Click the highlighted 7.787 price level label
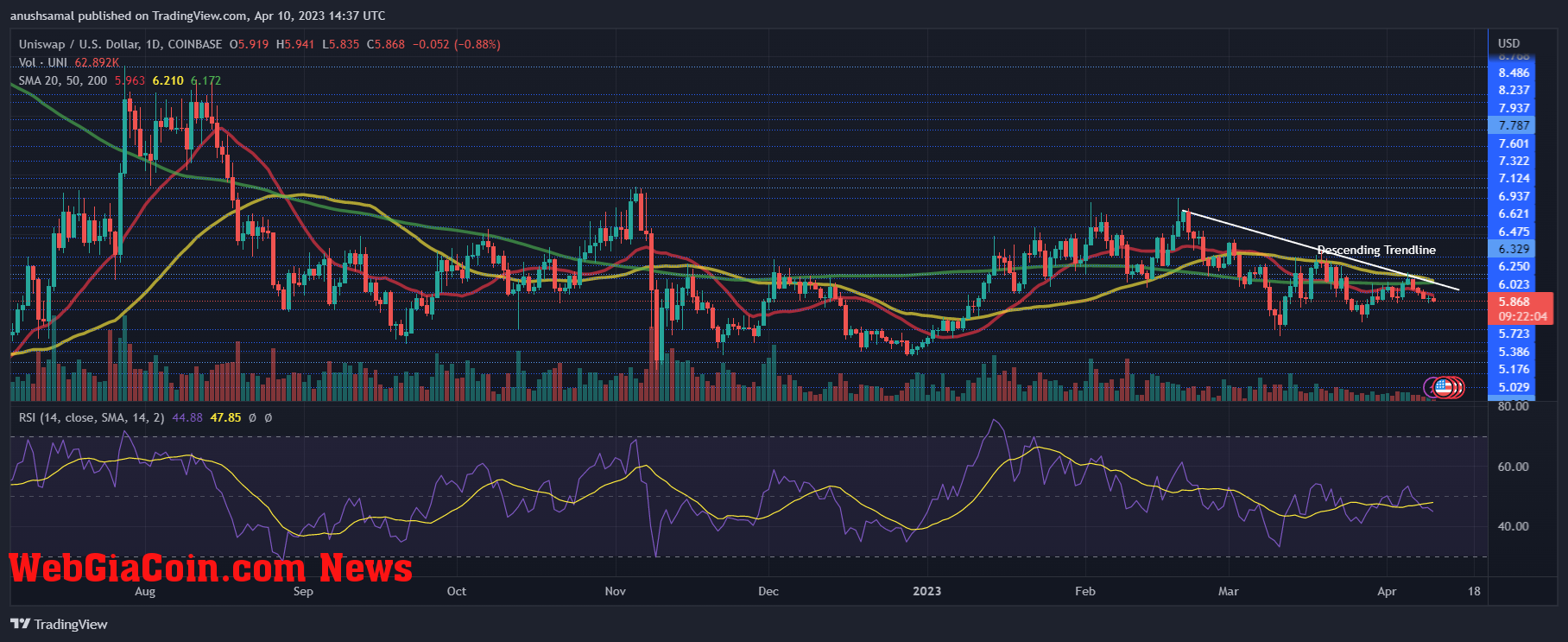The image size is (1568, 642). tap(1514, 125)
